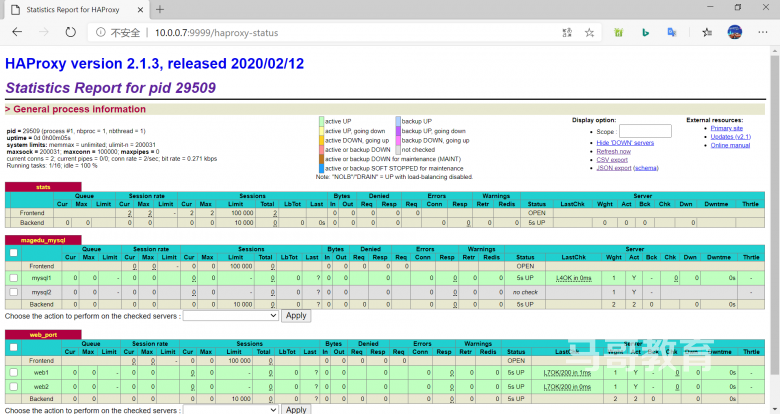Open the Updates (v2.1) link

(730, 137)
